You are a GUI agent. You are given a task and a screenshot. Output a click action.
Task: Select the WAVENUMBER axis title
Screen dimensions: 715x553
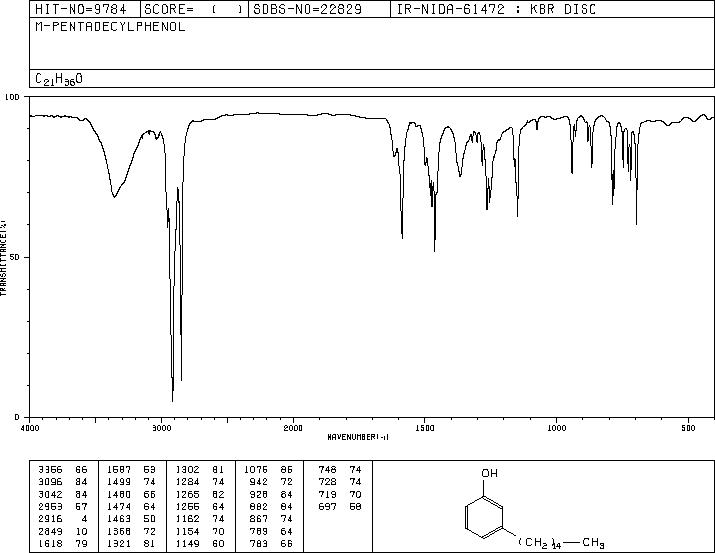point(358,437)
